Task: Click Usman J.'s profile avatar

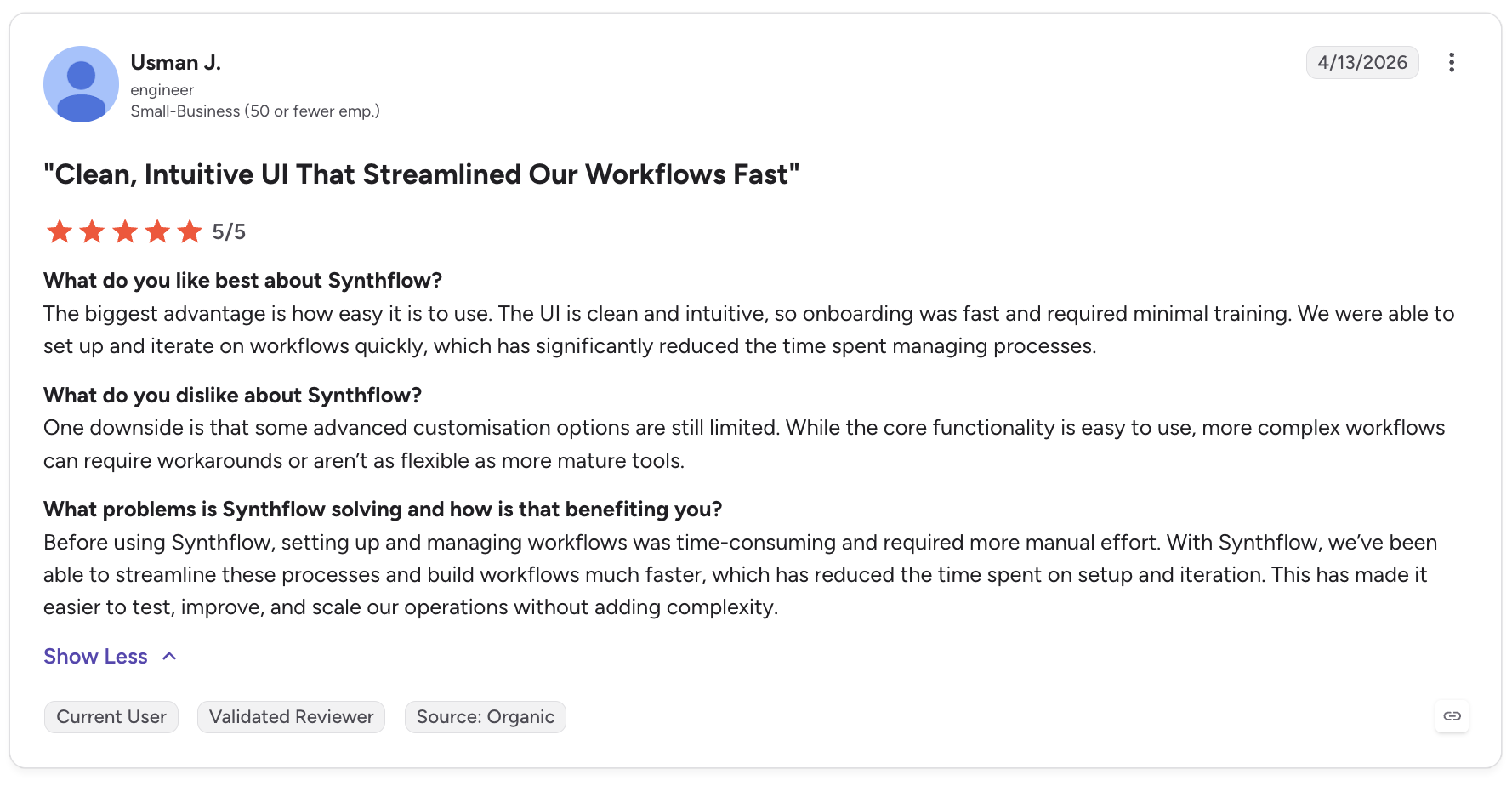Action: point(81,84)
